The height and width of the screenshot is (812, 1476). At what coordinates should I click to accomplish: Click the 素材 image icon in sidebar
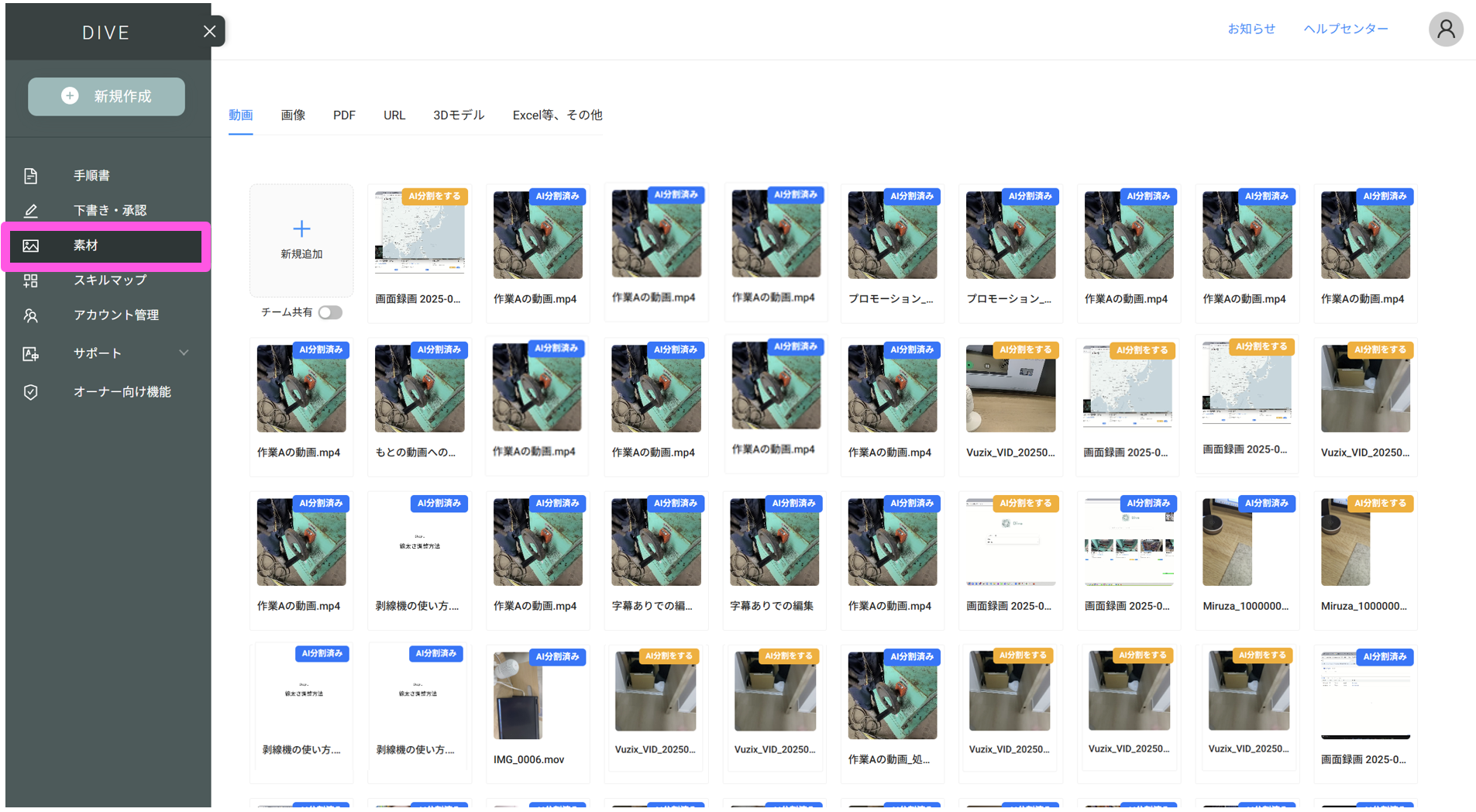[31, 246]
